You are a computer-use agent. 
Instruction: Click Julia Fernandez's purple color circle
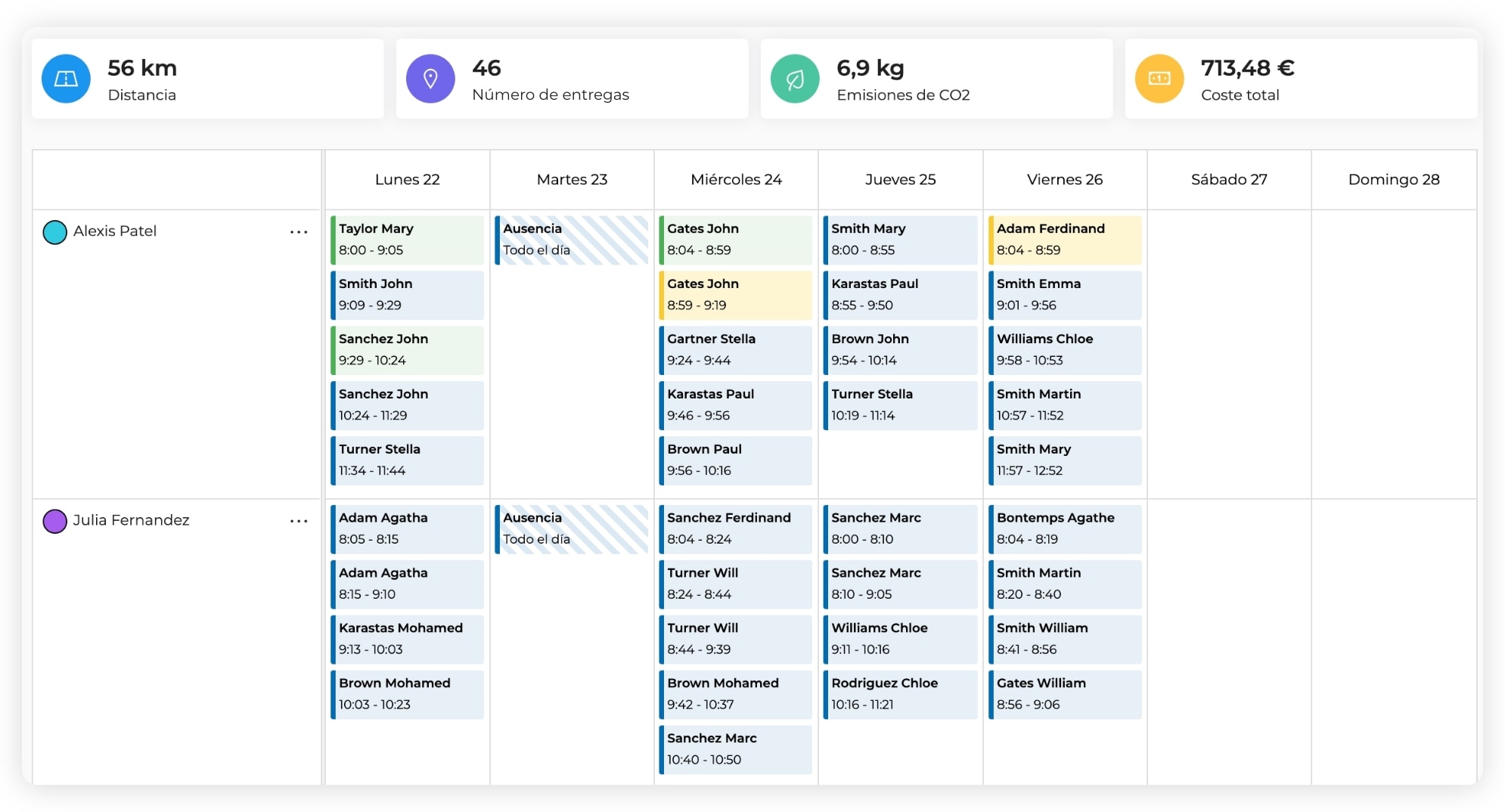tap(55, 521)
